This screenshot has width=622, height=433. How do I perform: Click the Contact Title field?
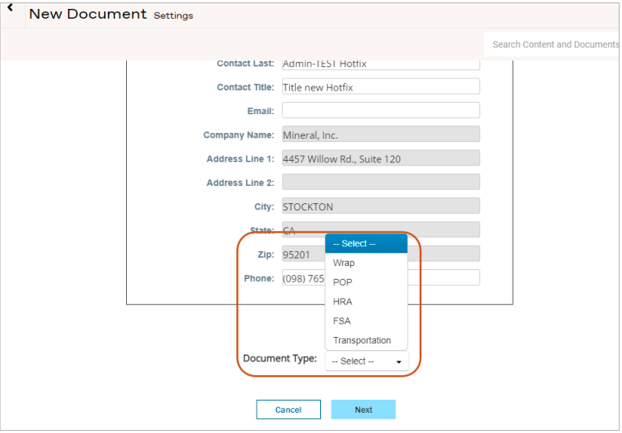coord(381,86)
